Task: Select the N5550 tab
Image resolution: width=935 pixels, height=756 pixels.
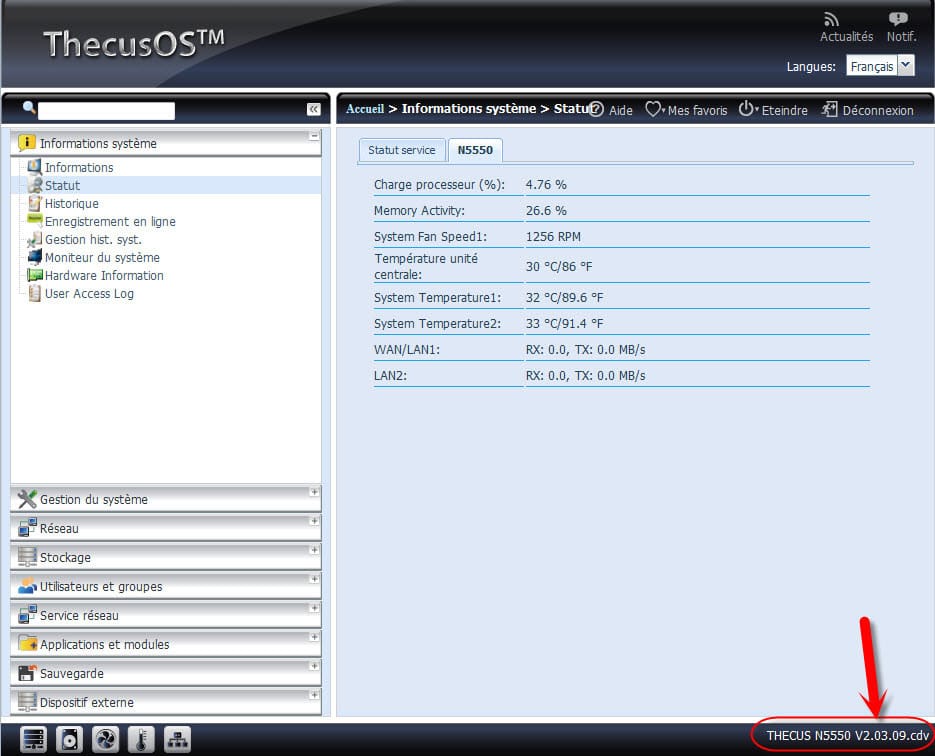Action: tap(475, 150)
